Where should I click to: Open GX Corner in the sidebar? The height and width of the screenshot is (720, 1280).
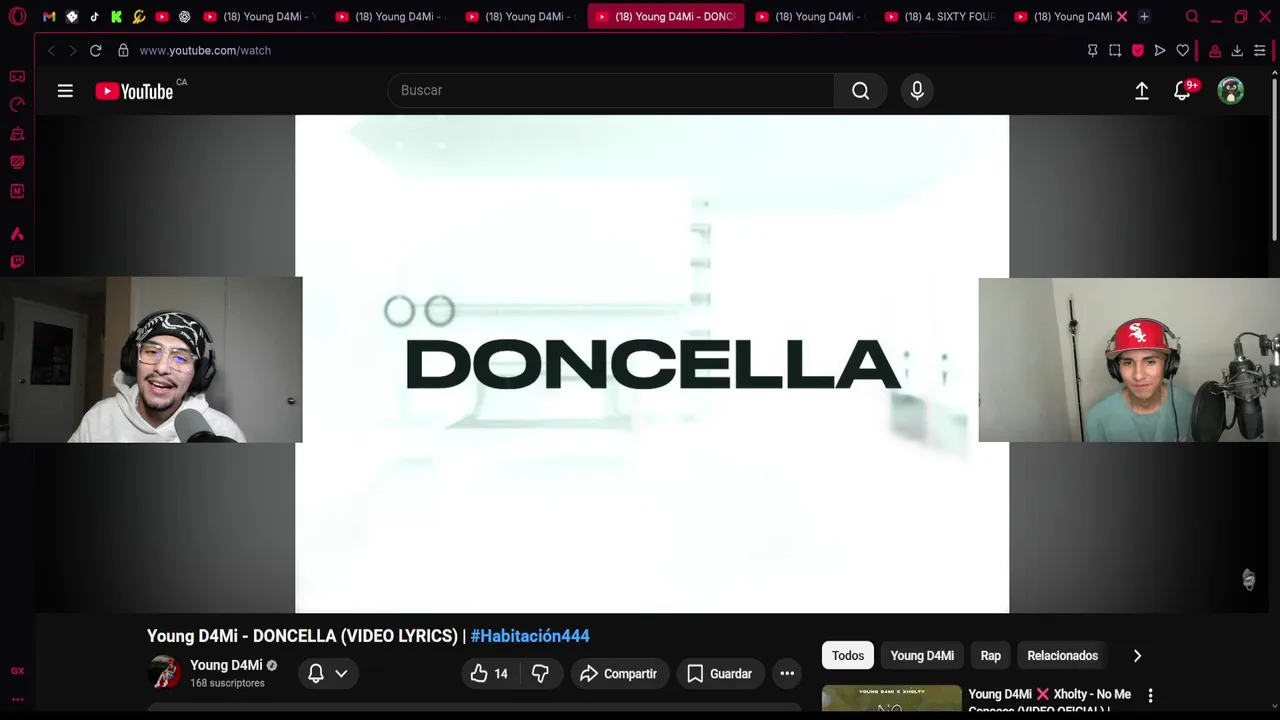pyautogui.click(x=17, y=77)
